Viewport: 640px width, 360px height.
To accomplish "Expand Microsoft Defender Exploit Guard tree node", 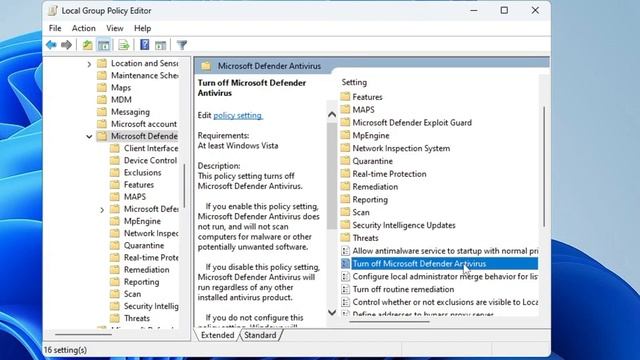I will click(102, 209).
